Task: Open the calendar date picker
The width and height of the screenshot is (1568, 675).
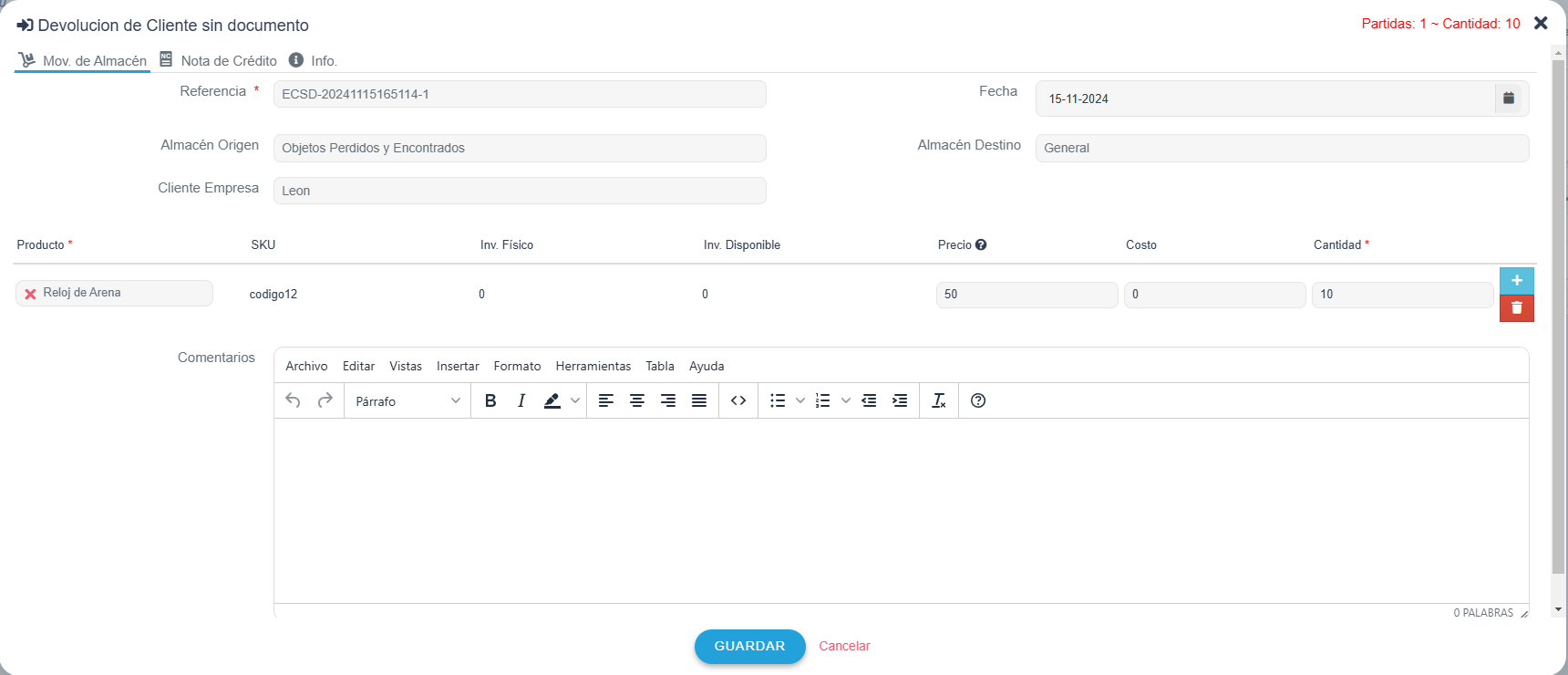Action: tap(1509, 99)
